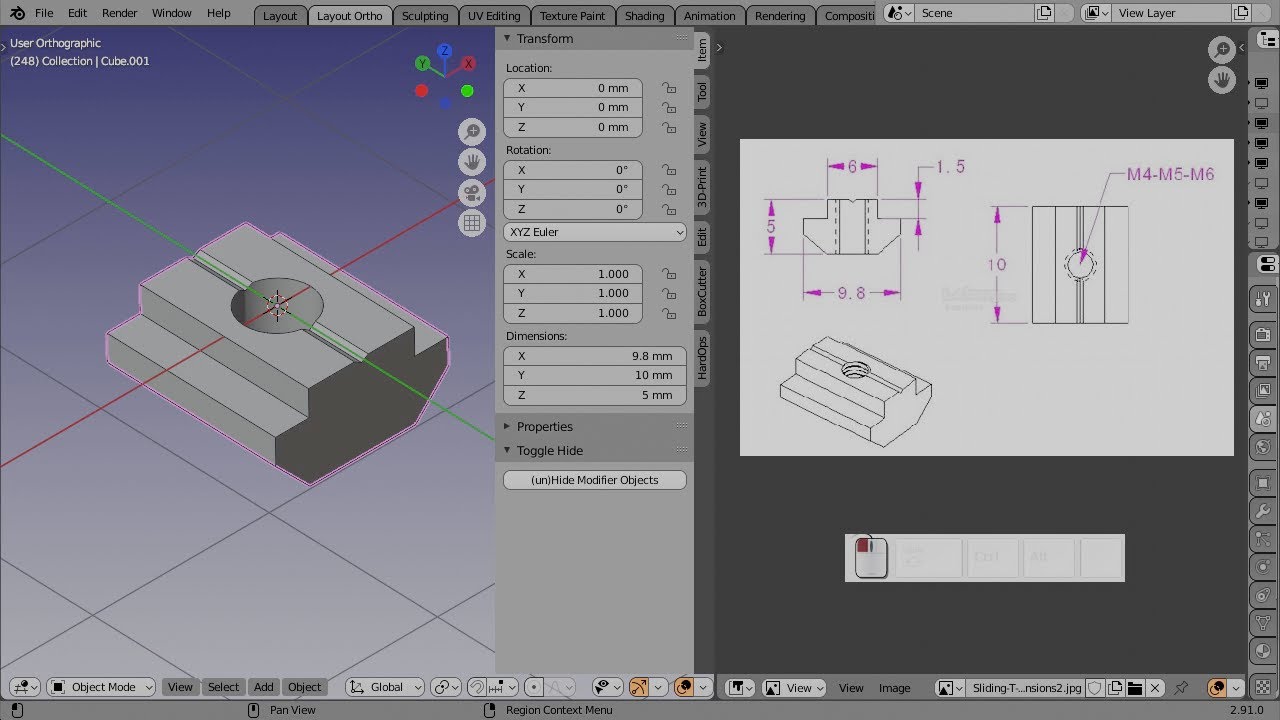Click the zoom magnifier gizmo in 3D viewport
The image size is (1280, 720).
[472, 131]
